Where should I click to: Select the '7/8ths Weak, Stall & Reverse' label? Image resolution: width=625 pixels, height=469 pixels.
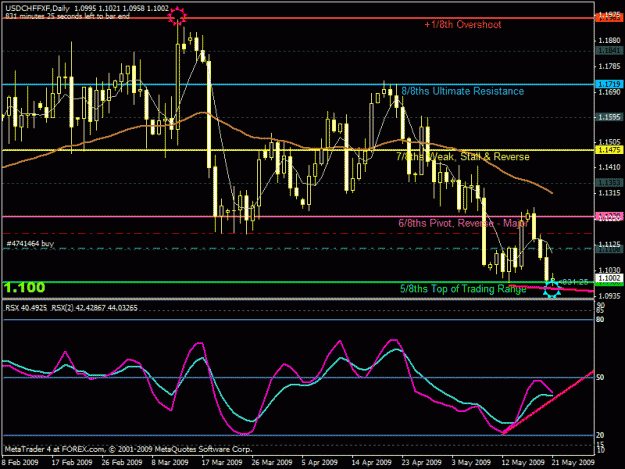(463, 157)
